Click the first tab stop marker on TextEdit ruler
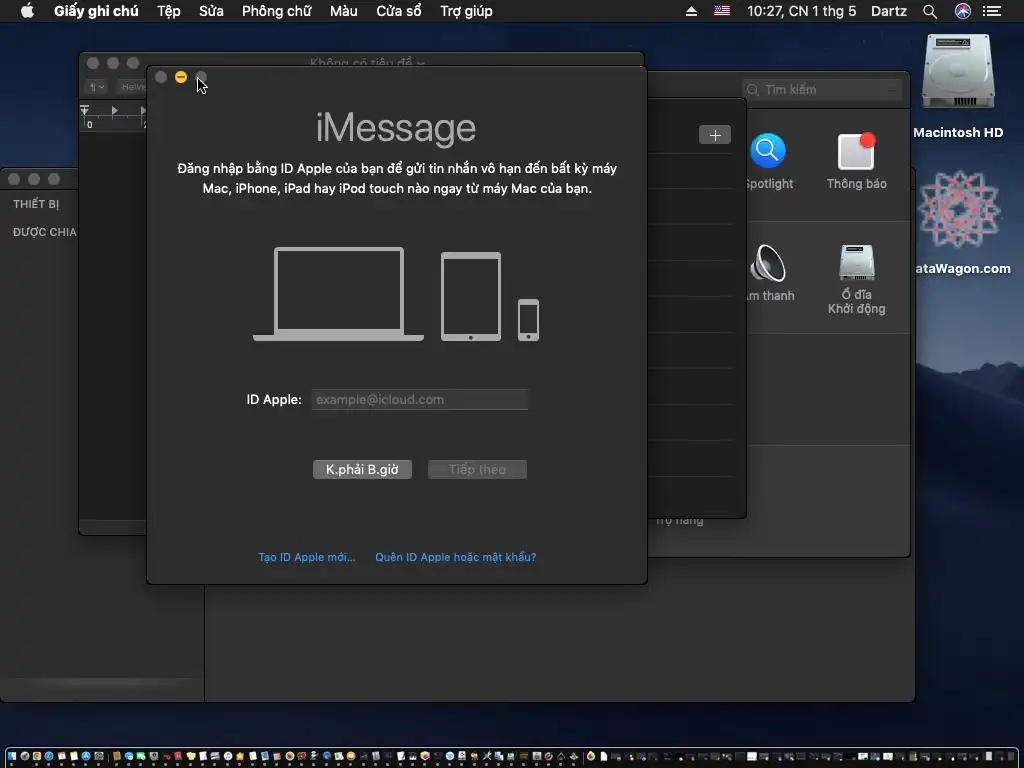 coord(114,110)
